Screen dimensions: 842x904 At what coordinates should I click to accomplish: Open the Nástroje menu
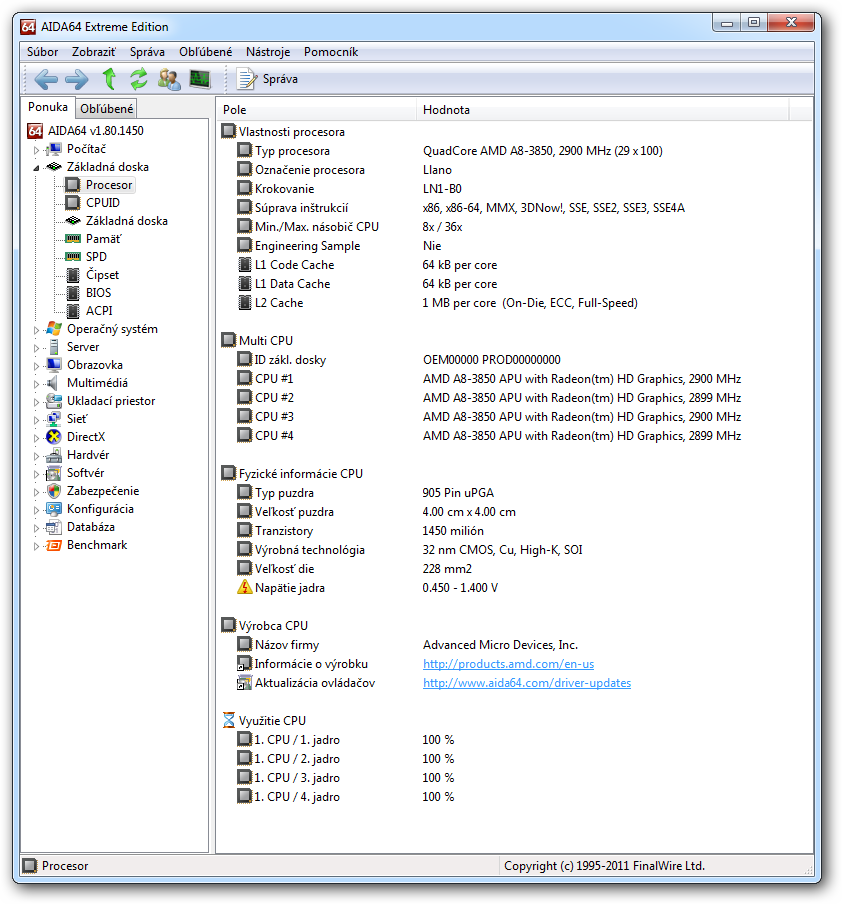pyautogui.click(x=268, y=52)
